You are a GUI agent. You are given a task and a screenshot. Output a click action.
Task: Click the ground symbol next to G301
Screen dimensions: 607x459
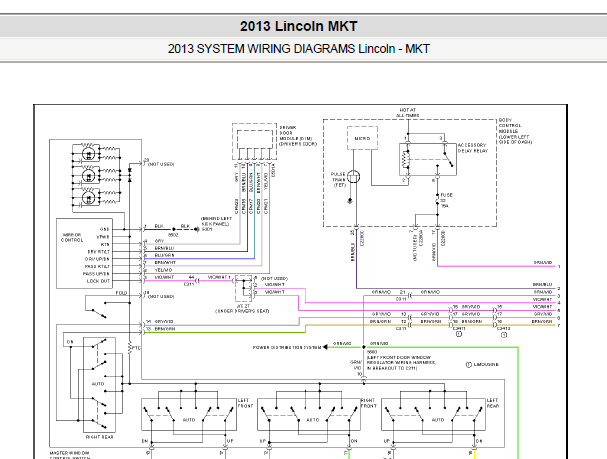[x=197, y=230]
